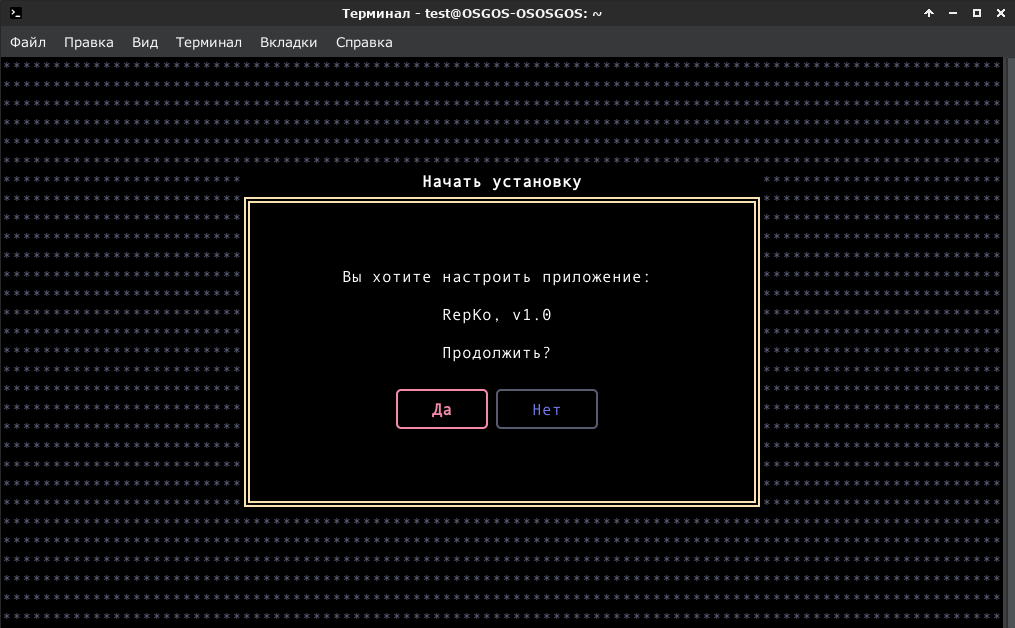Click the terminal icon in the title bar
Screen dimensions: 1015x628
tap(16, 13)
